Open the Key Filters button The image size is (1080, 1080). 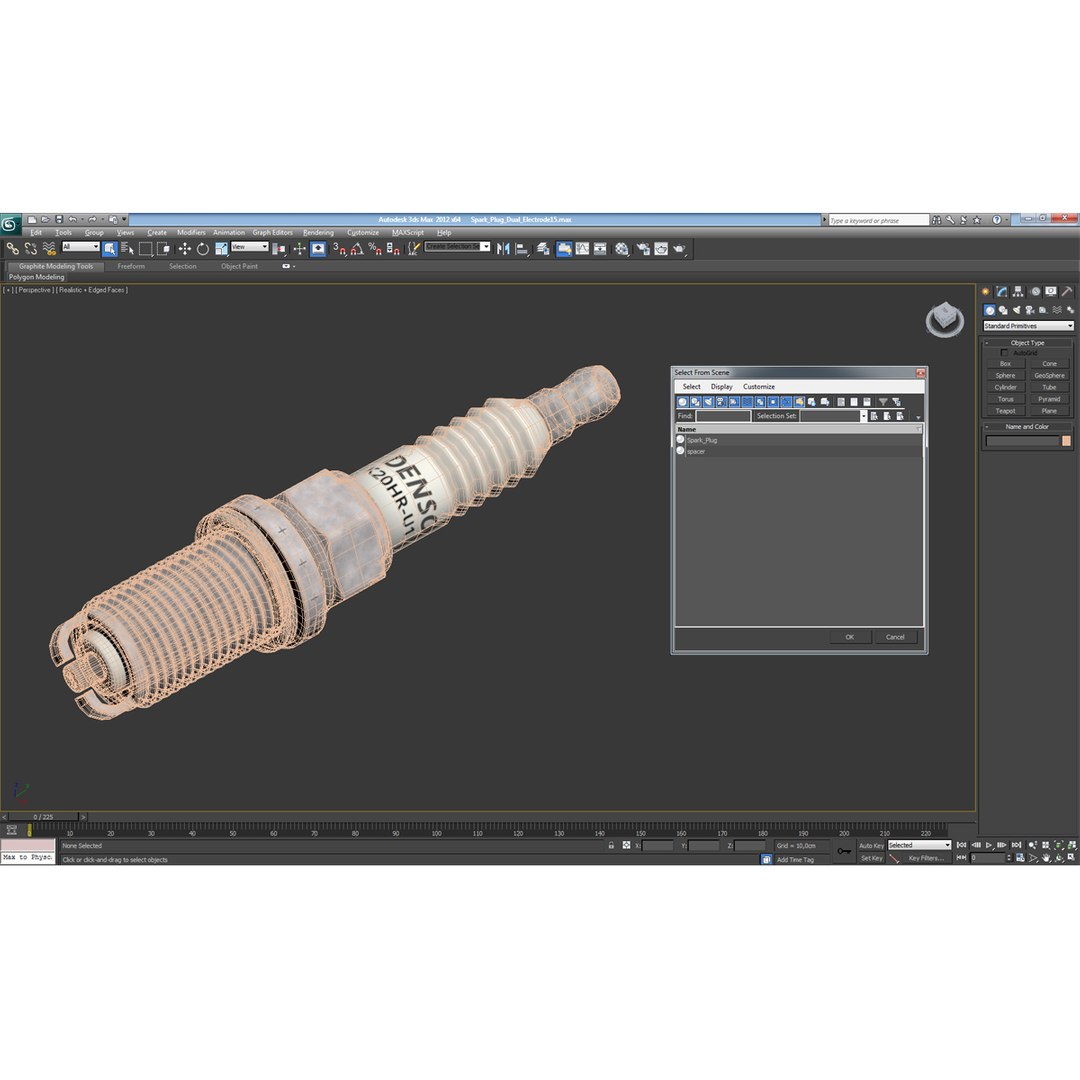point(925,858)
